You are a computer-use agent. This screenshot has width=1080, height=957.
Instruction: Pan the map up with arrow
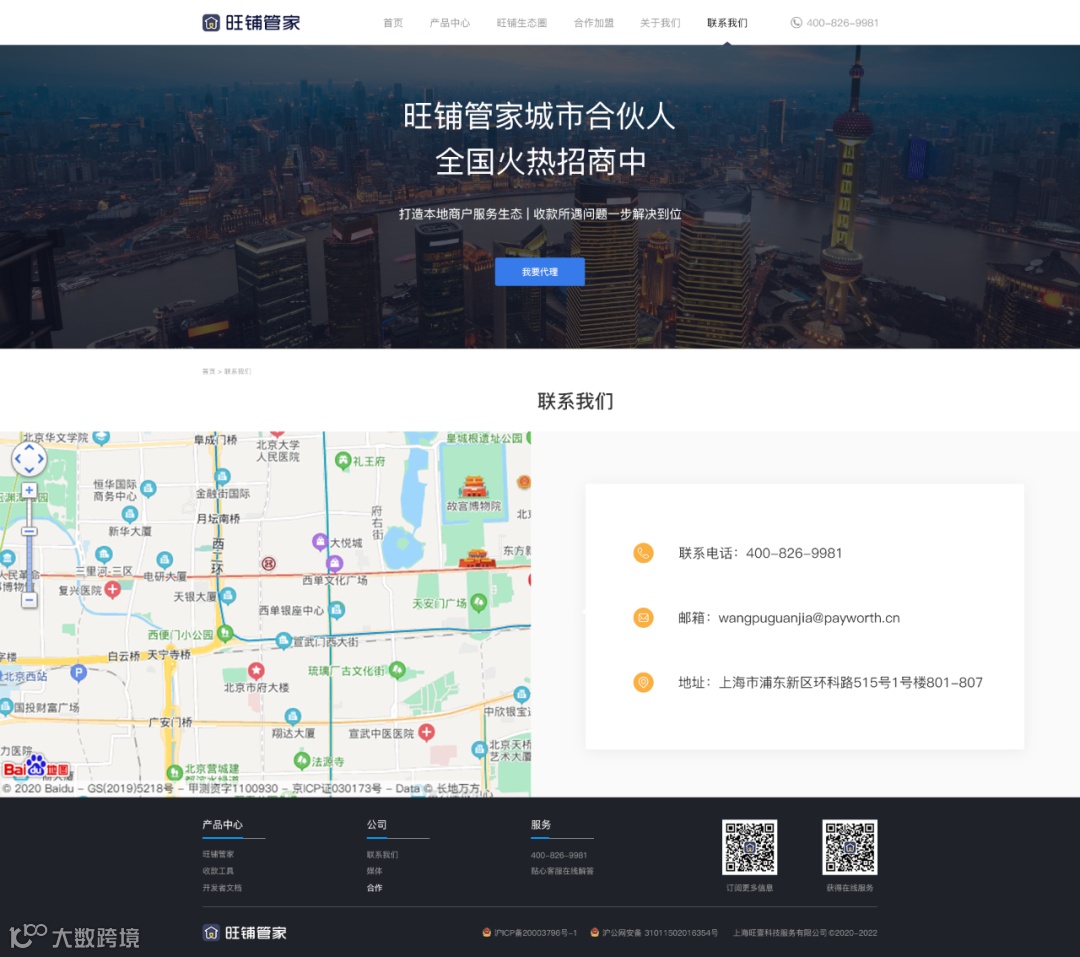[x=29, y=447]
